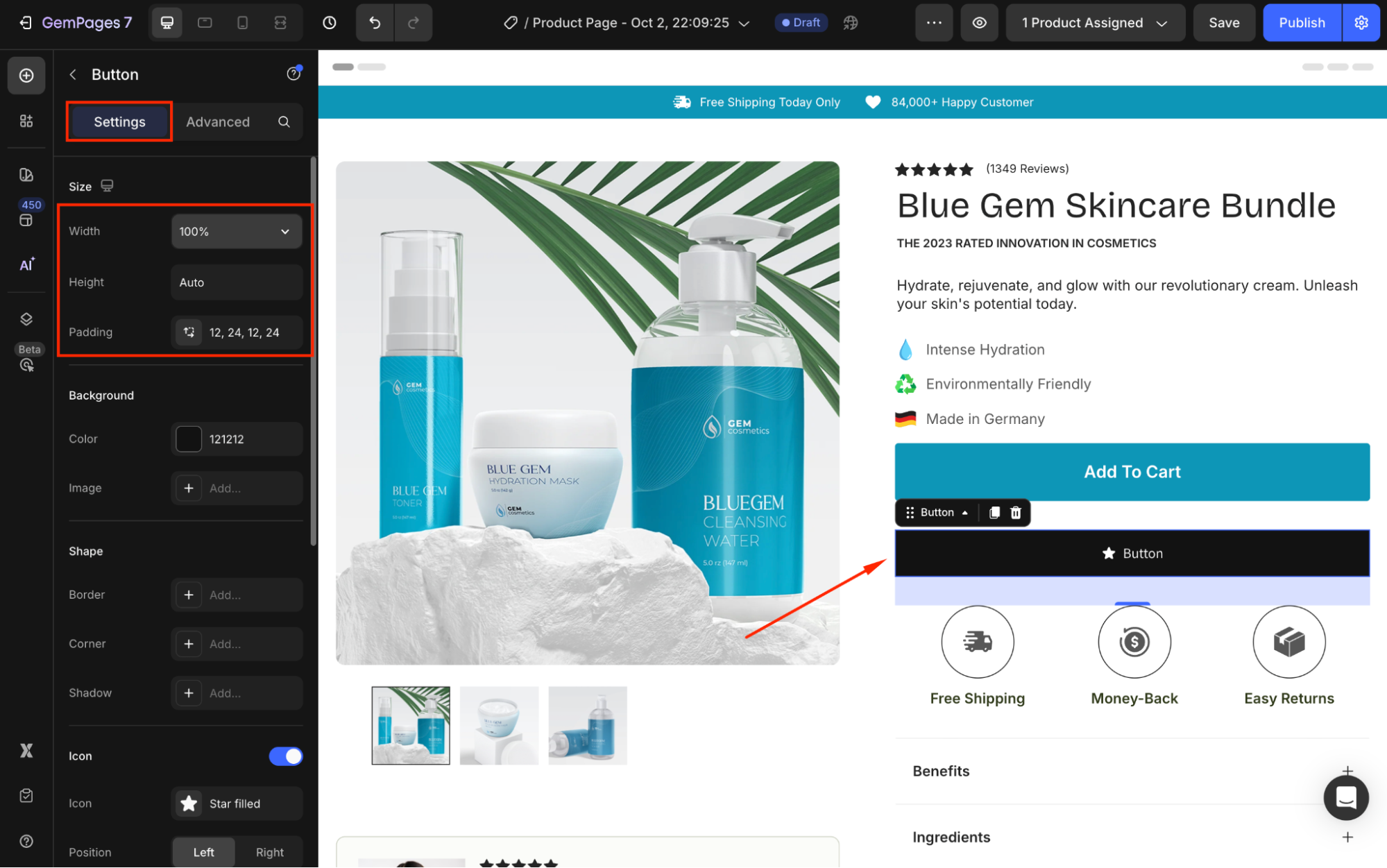Set icon position to Left

coord(203,852)
